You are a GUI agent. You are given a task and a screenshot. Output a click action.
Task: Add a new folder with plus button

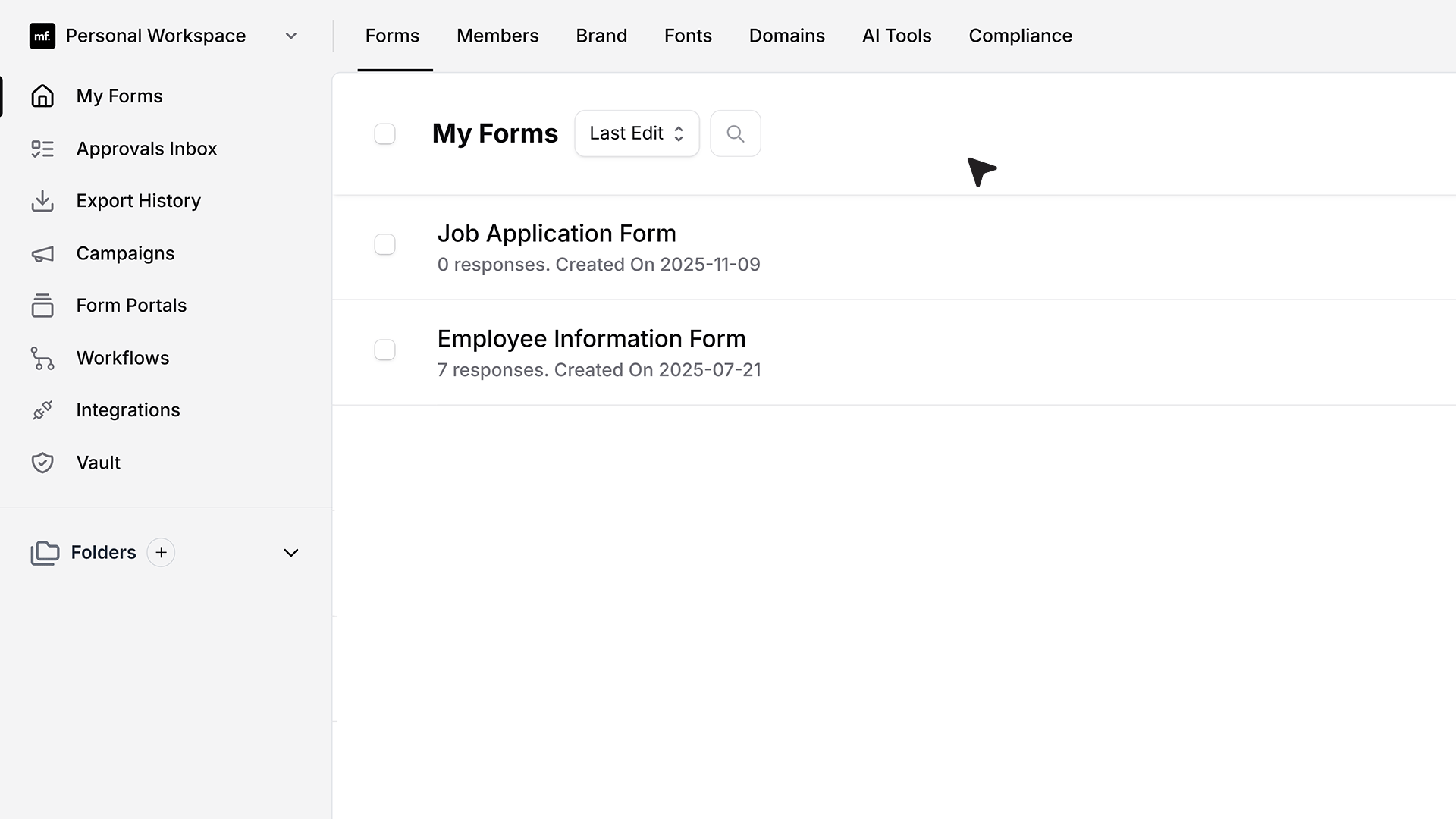click(x=161, y=553)
